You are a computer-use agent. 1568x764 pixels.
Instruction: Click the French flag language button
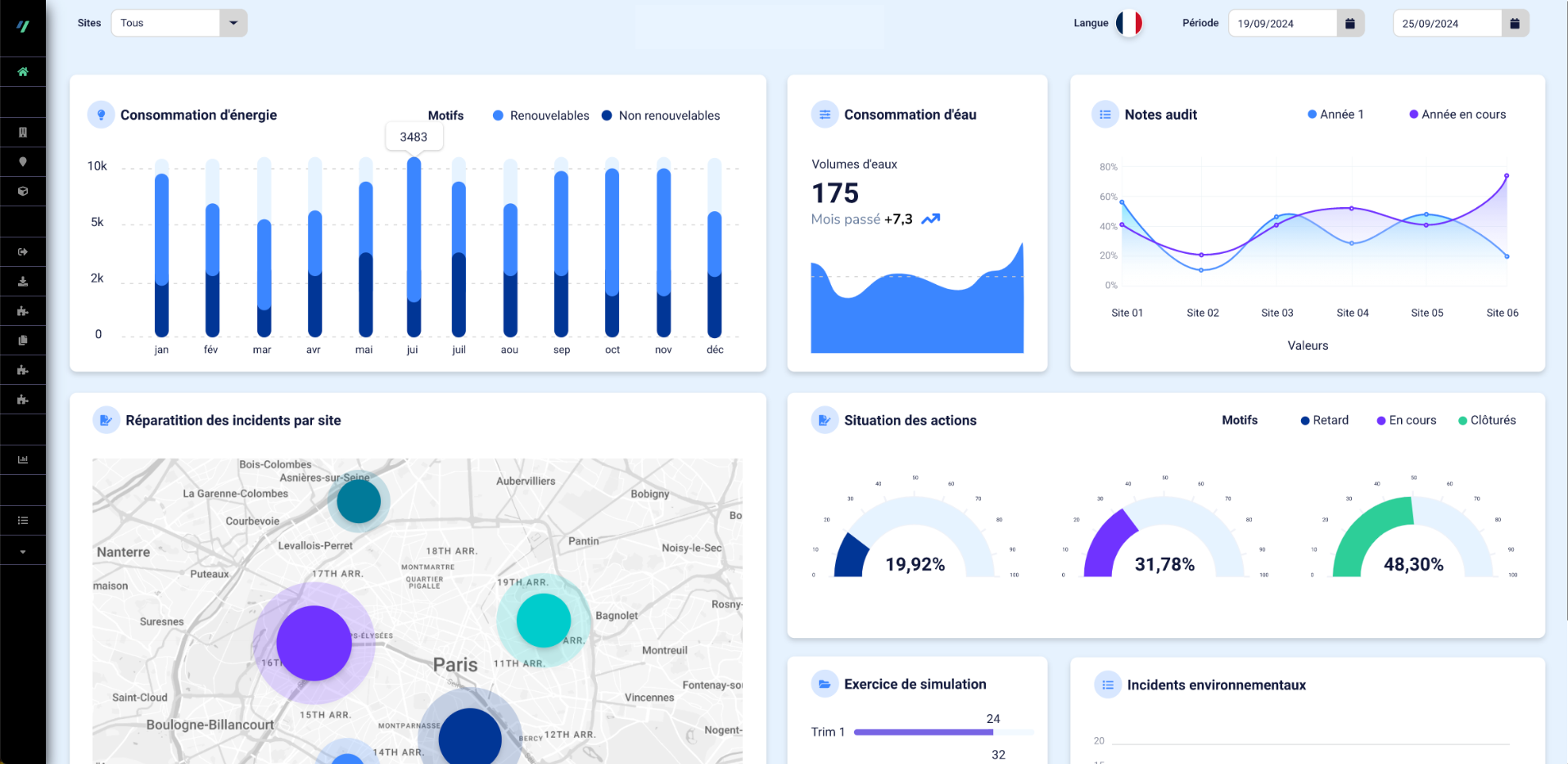coord(1129,23)
